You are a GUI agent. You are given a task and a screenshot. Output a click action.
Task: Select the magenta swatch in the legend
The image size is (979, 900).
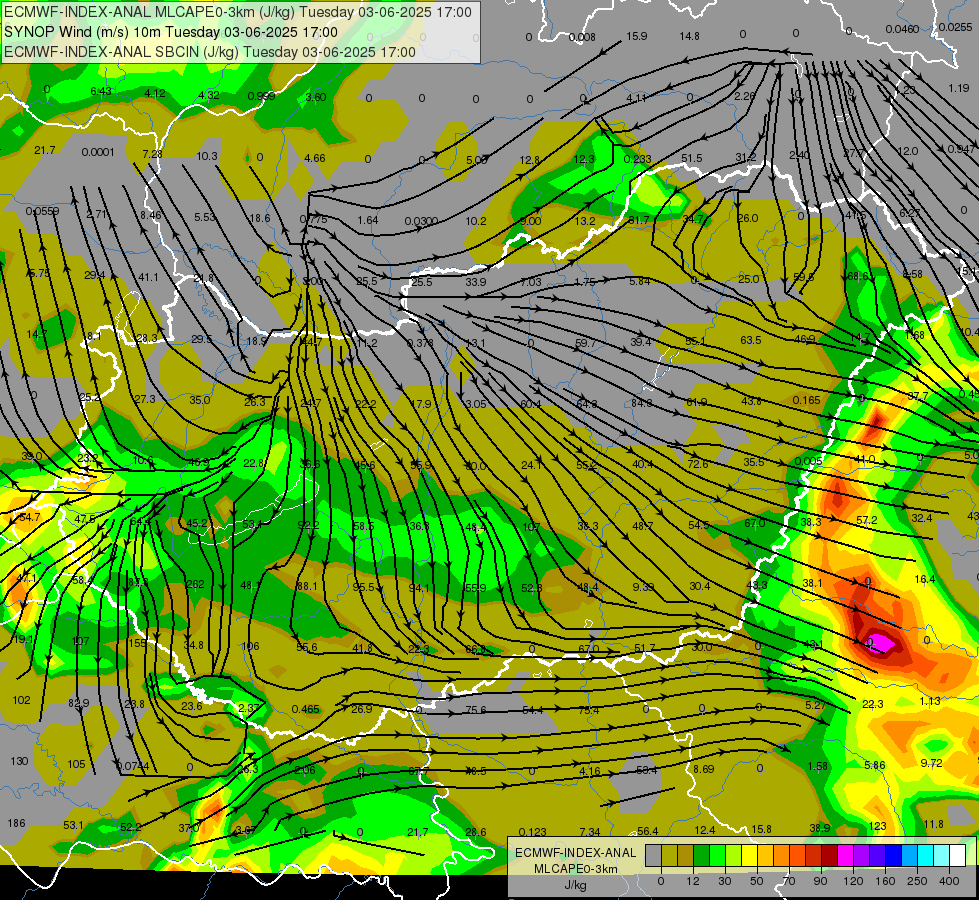(845, 856)
